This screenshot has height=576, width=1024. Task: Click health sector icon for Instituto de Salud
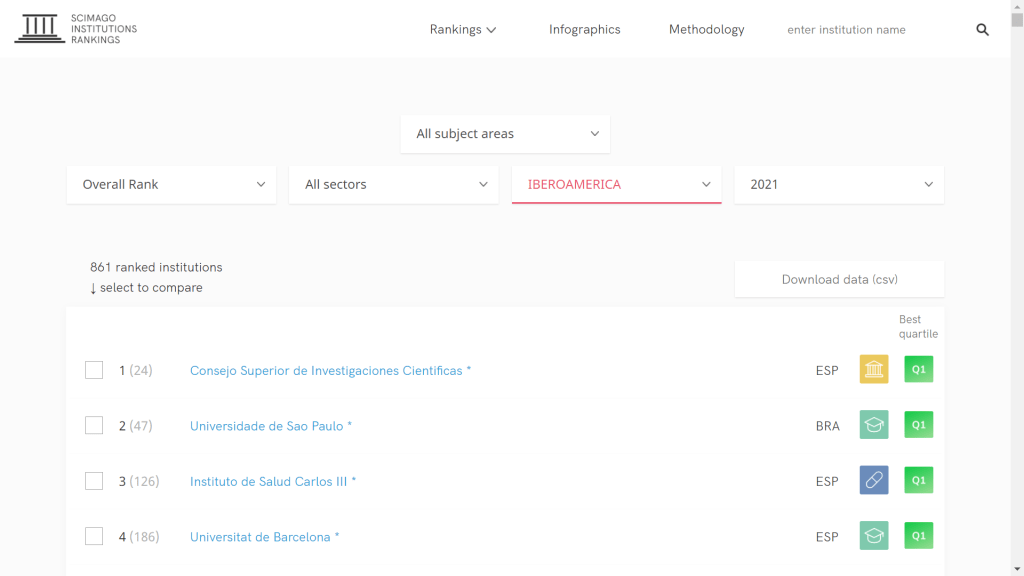874,481
